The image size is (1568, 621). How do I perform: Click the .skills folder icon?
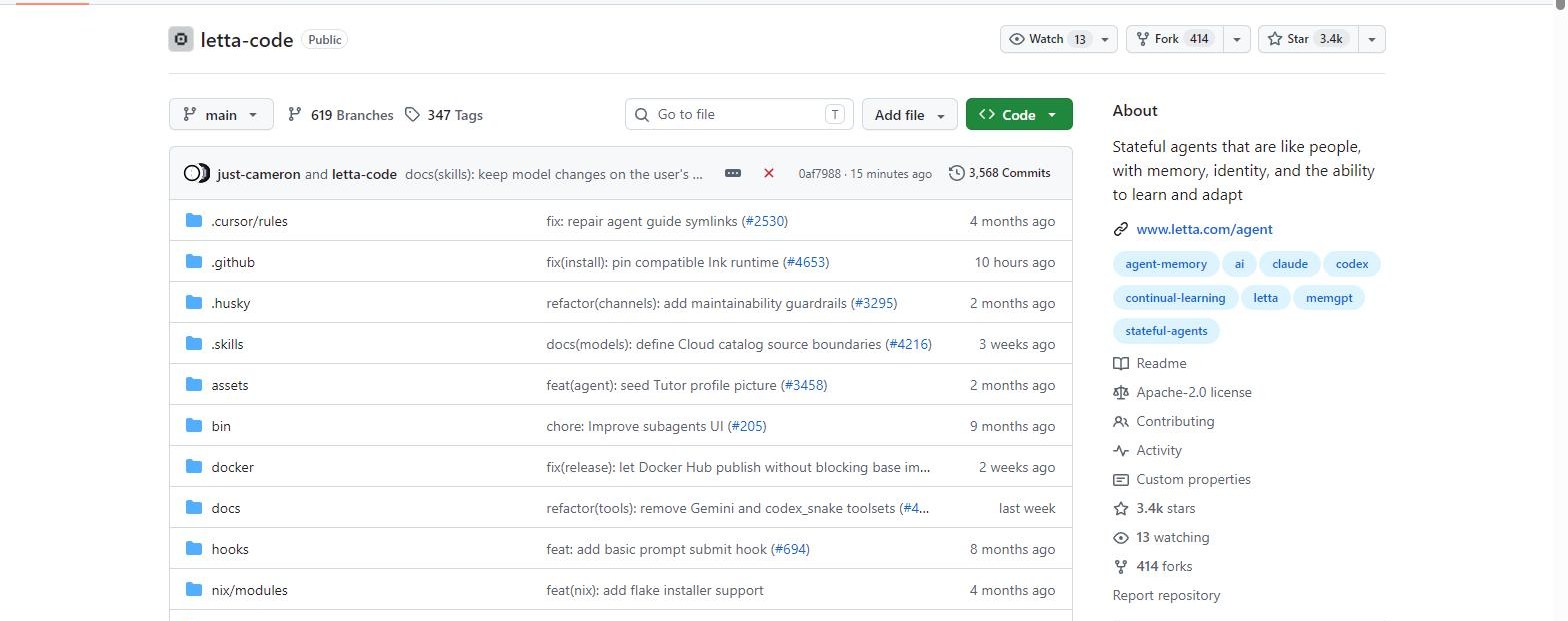[194, 344]
